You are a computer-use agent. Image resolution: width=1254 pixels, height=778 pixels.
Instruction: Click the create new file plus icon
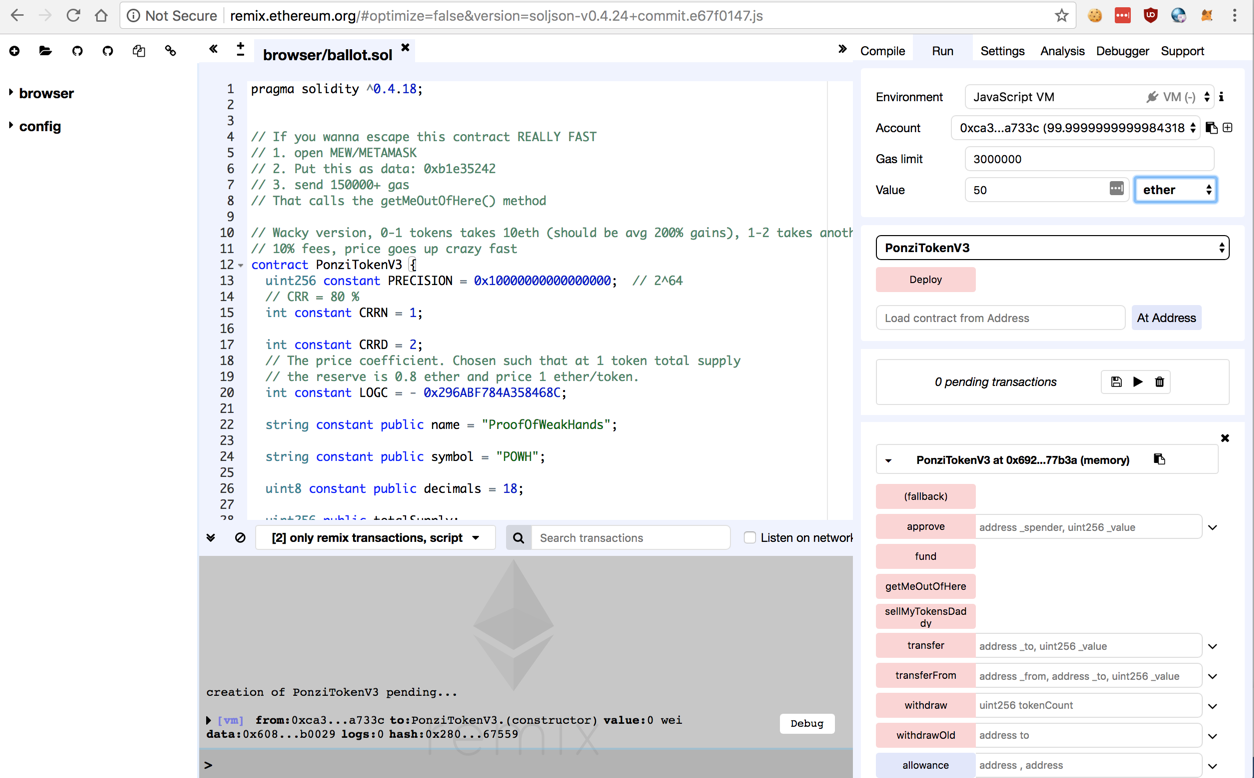point(14,51)
